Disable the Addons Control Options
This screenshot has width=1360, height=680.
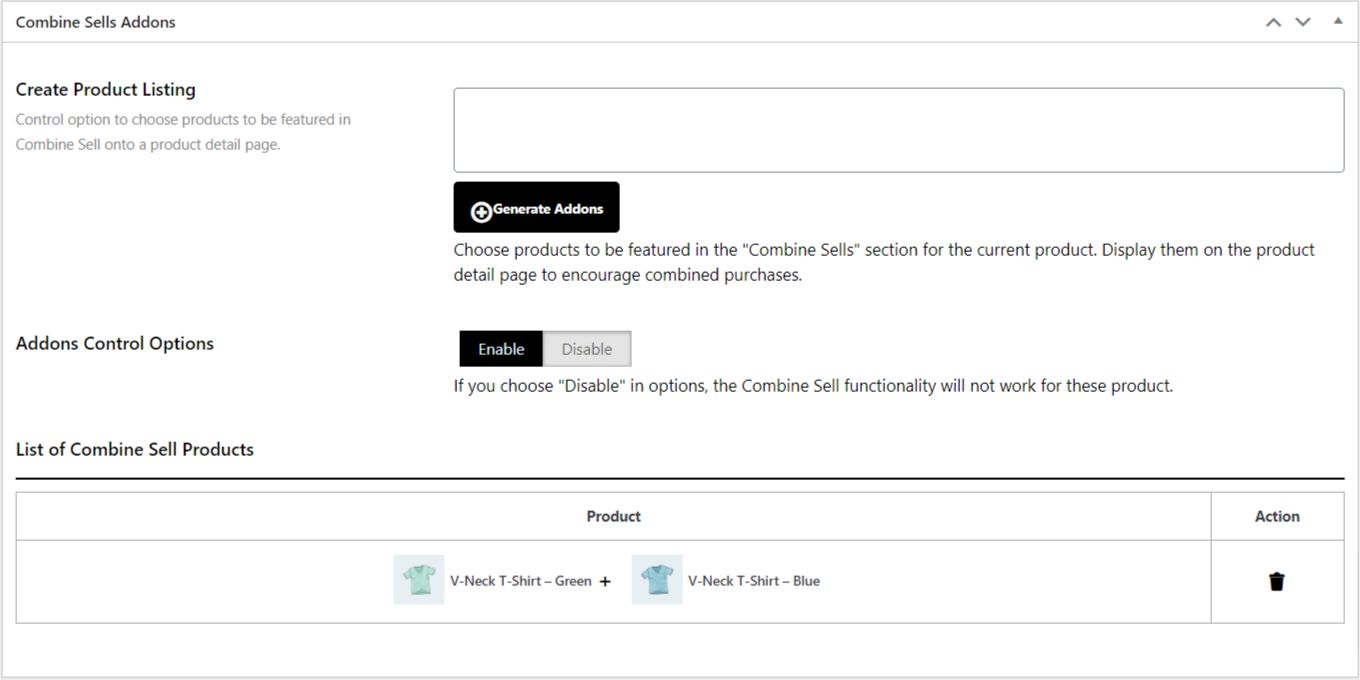[587, 349]
